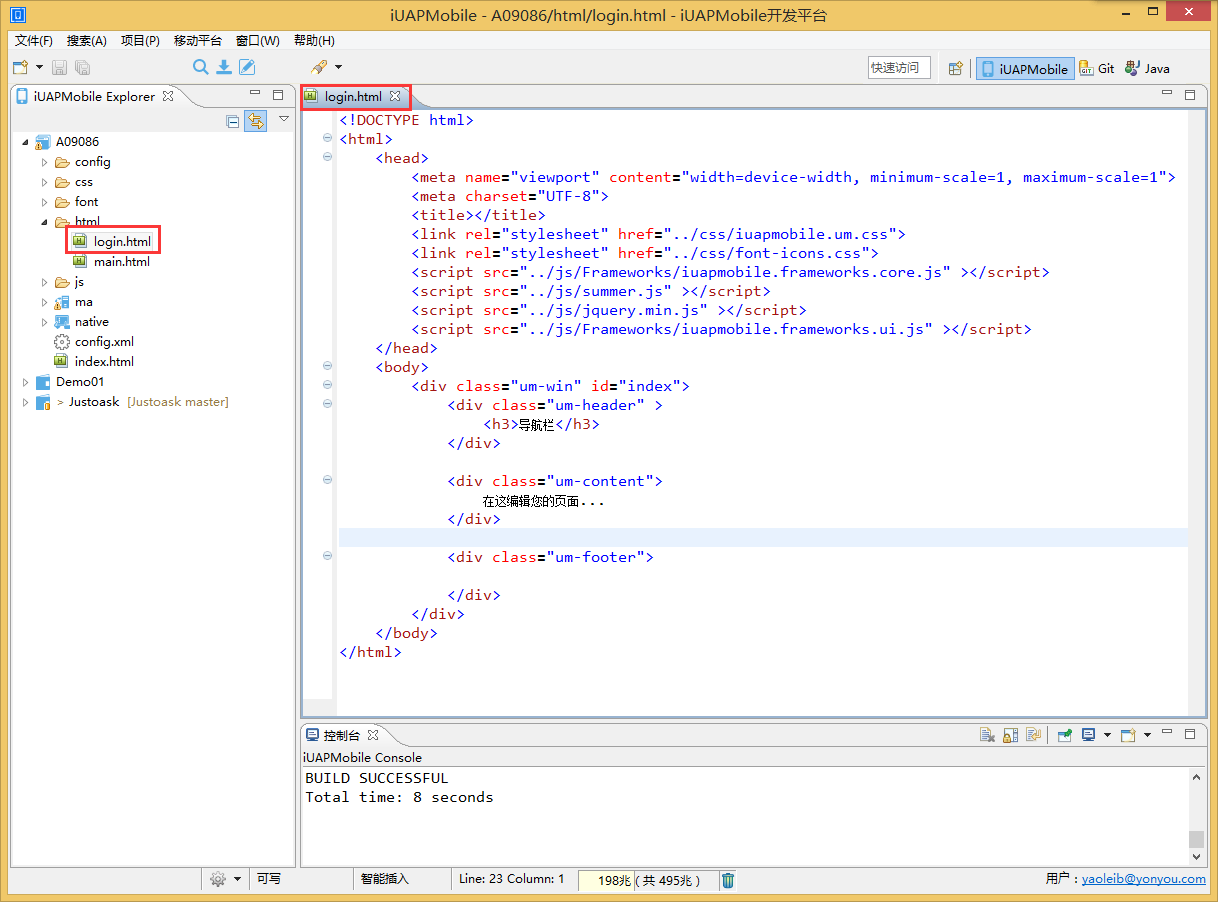1218x902 pixels.
Task: Open the Open Console dropdown arrow
Action: (x=1147, y=735)
